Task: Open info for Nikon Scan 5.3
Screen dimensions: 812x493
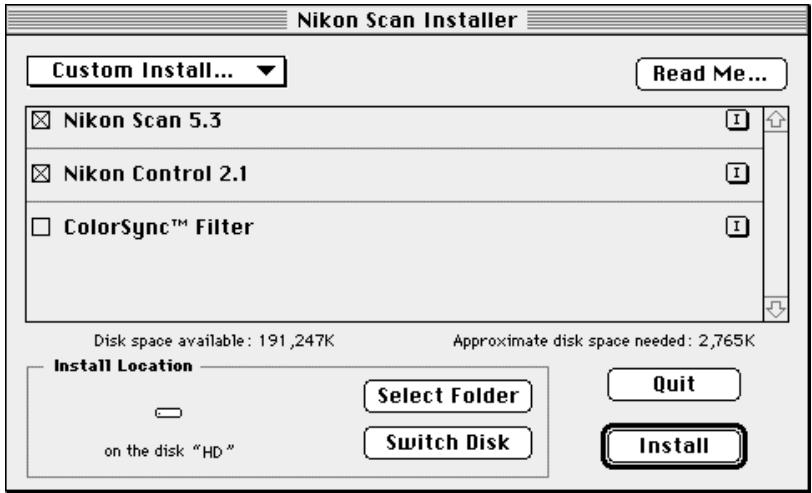Action: pyautogui.click(x=737, y=121)
